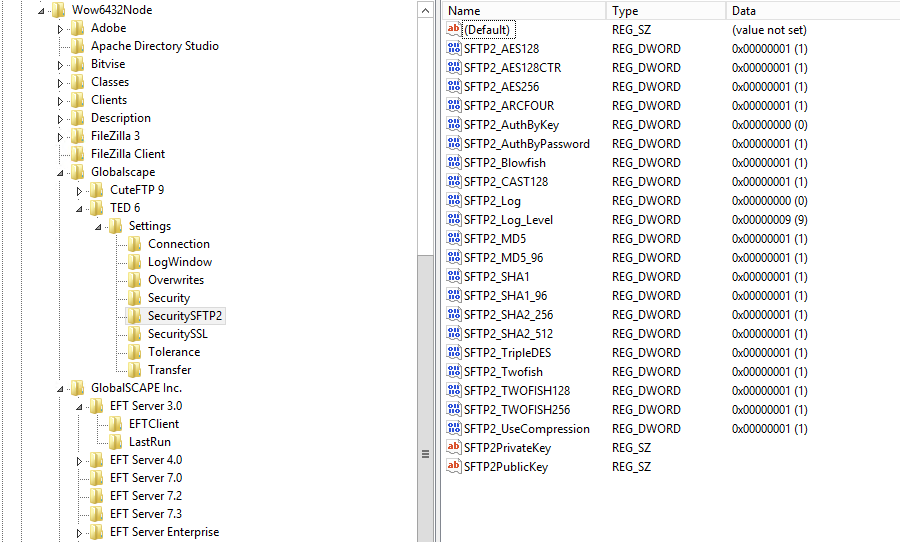900x542 pixels.
Task: Click the SFTP2_AES128 DWORD icon
Action: click(x=453, y=48)
